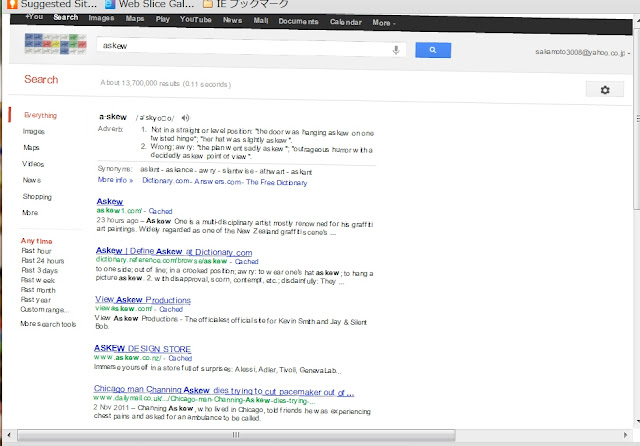Click the About 13,700,000 results text
This screenshot has width=640, height=446.
(x=165, y=84)
